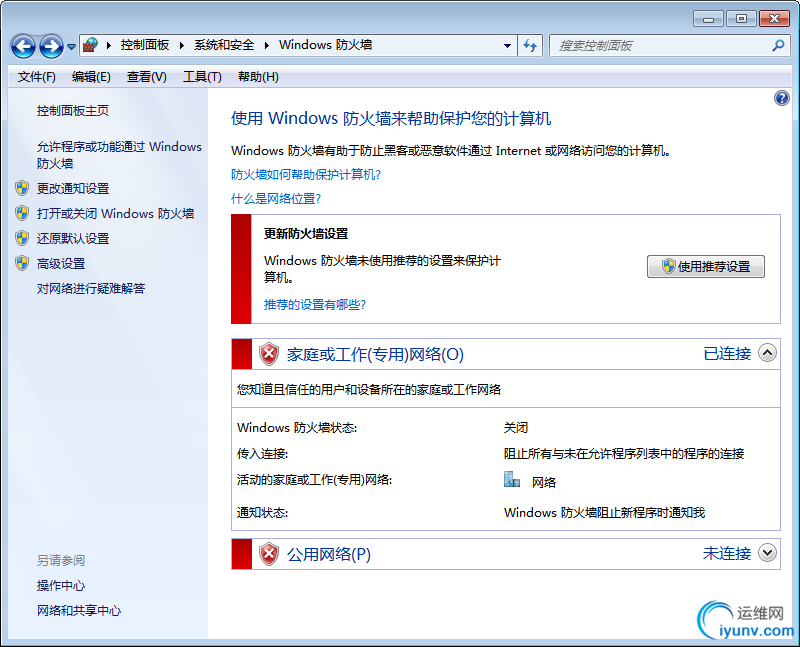Click Windows 防火墙 breadcrumb
The height and width of the screenshot is (647, 800).
(x=326, y=45)
